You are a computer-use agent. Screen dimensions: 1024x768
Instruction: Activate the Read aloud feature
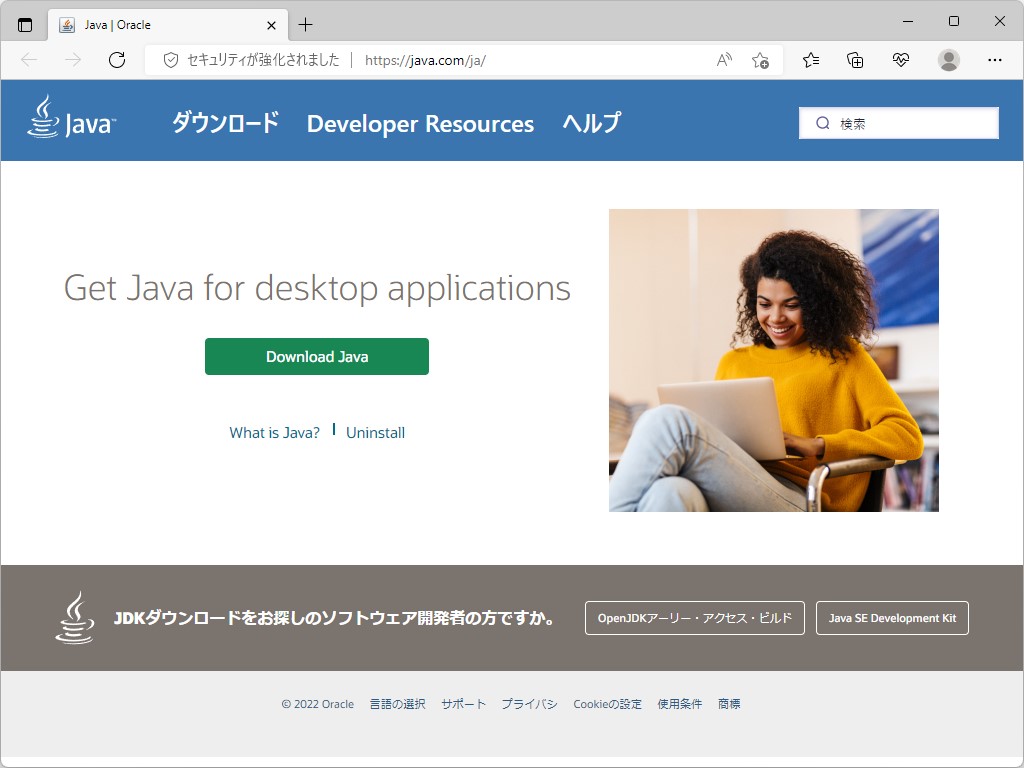click(723, 60)
